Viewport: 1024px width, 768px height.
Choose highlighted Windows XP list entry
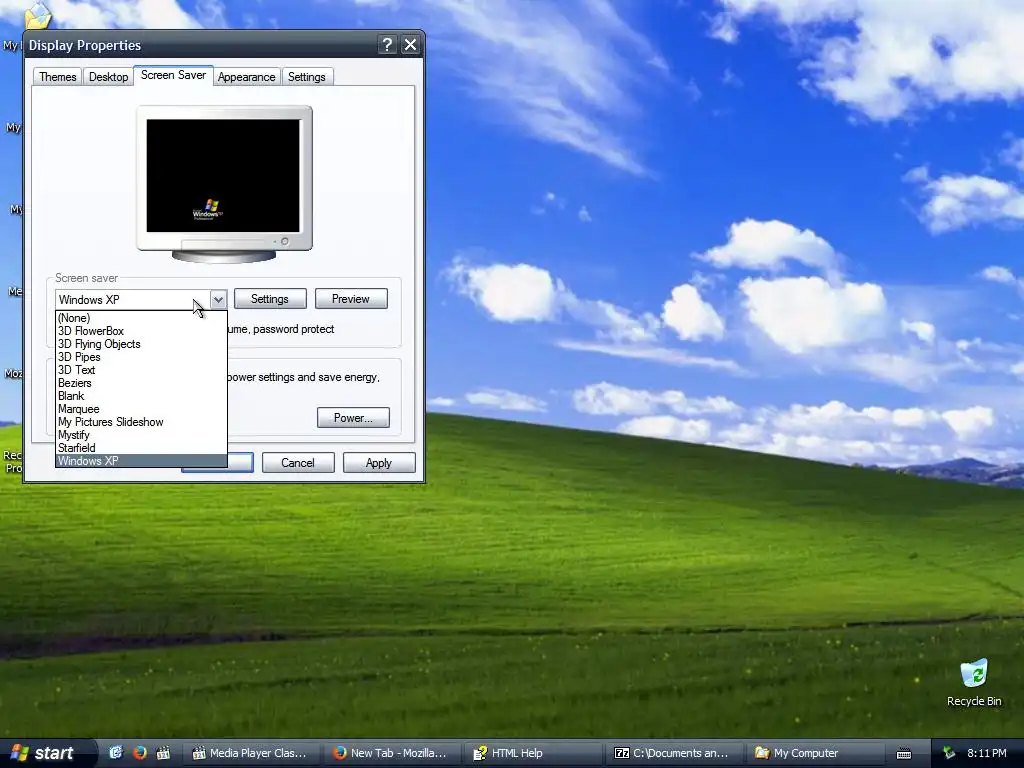click(141, 460)
